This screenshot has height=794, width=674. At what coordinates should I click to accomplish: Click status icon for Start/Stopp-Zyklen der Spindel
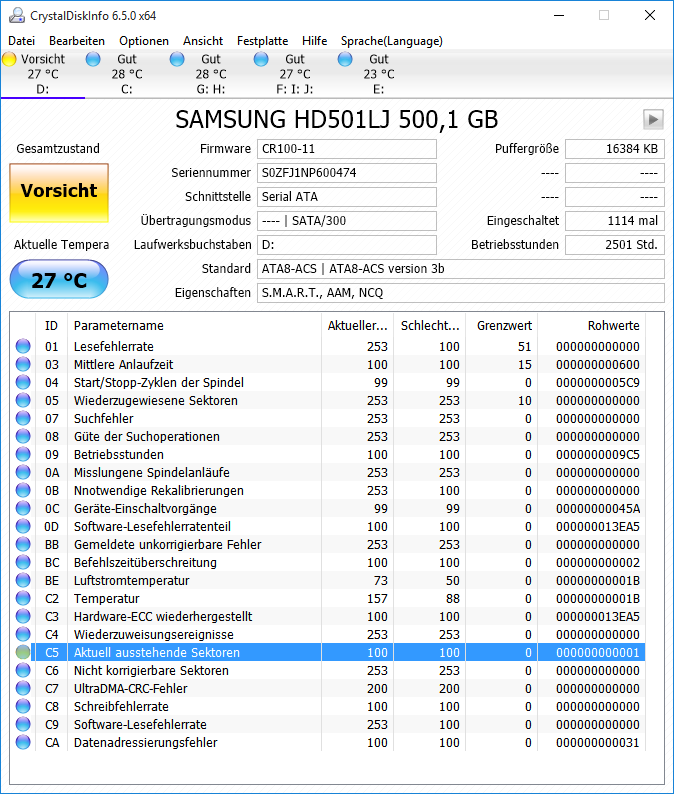click(23, 382)
